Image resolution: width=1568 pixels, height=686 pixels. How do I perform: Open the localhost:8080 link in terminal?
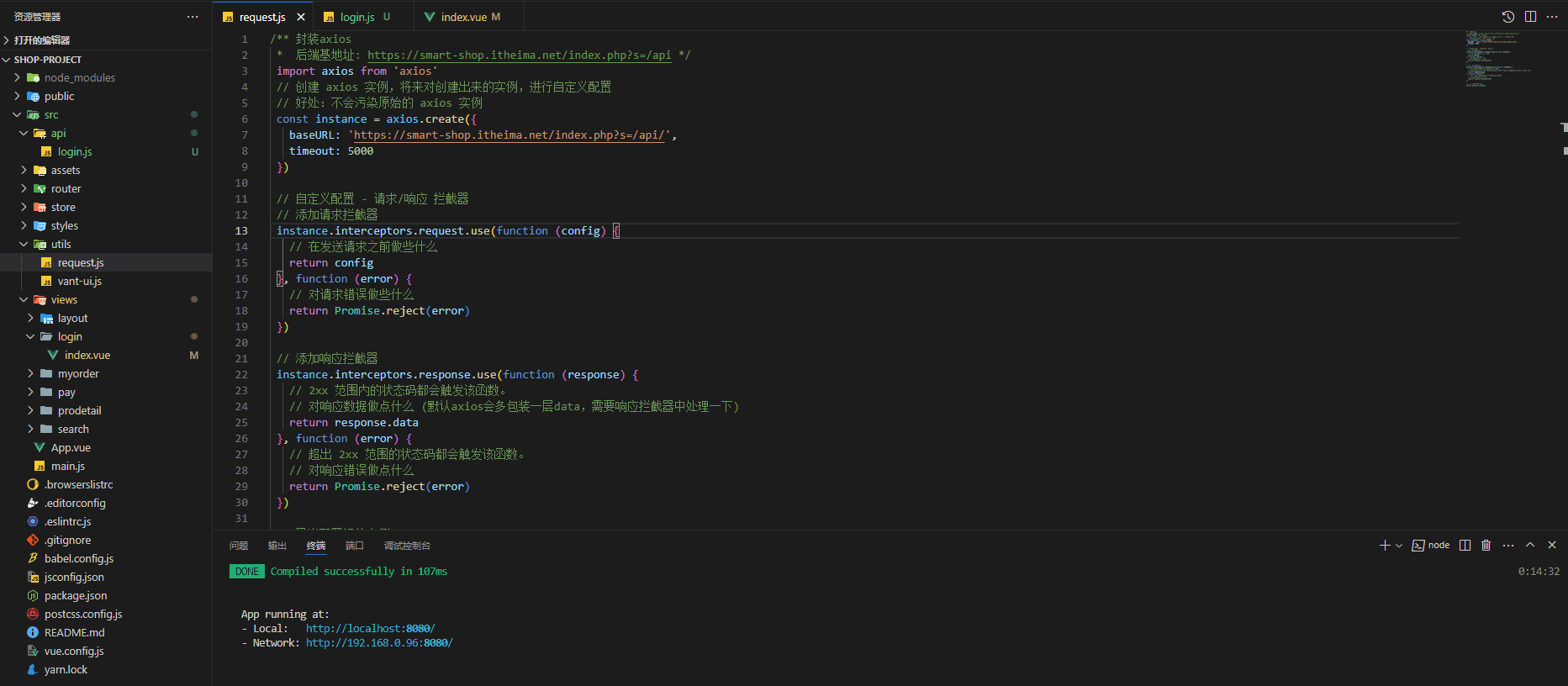coord(370,628)
